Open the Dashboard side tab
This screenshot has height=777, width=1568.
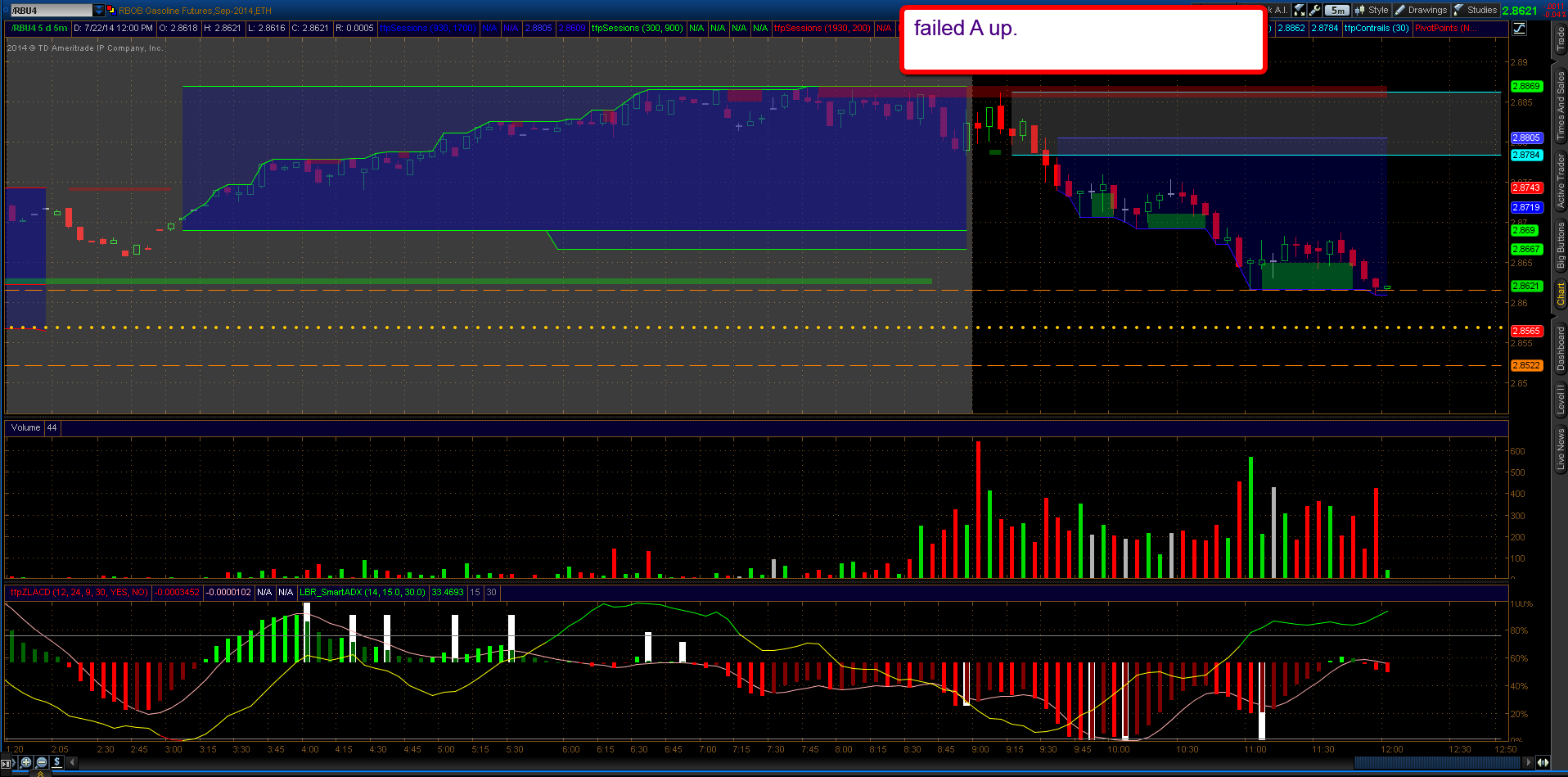click(1560, 348)
